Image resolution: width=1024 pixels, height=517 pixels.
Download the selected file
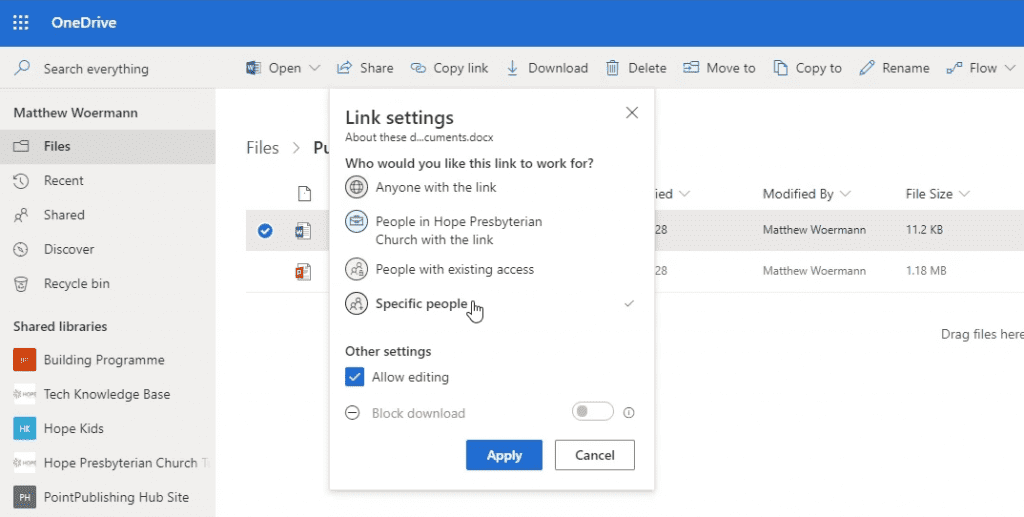[x=547, y=68]
